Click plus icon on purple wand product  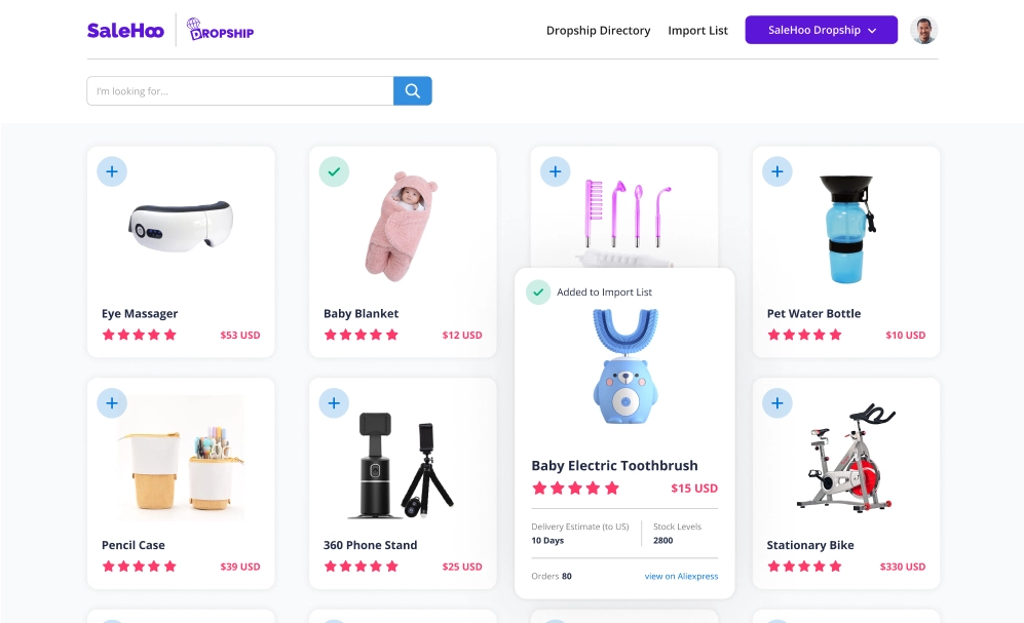click(555, 172)
